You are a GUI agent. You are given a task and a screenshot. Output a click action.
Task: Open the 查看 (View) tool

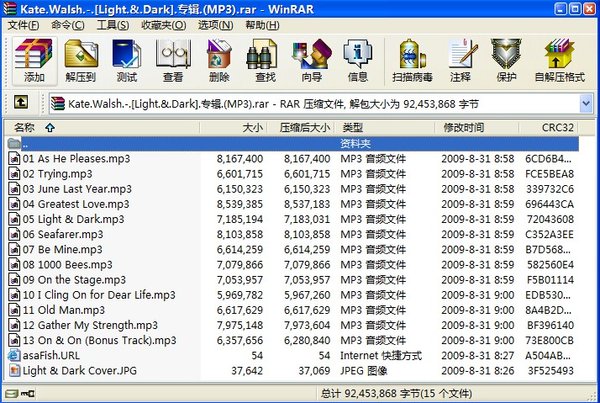coord(173,61)
